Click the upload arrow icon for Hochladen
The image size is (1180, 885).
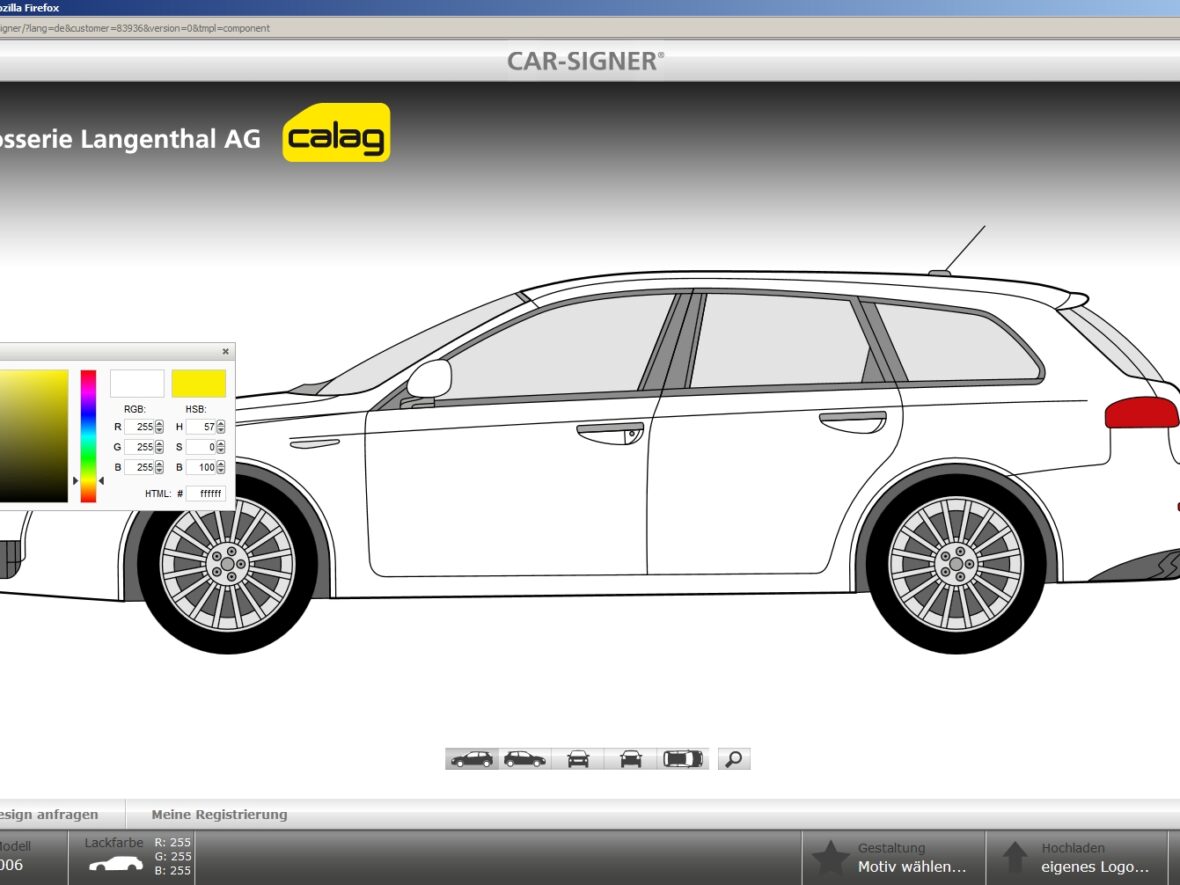[x=1015, y=858]
